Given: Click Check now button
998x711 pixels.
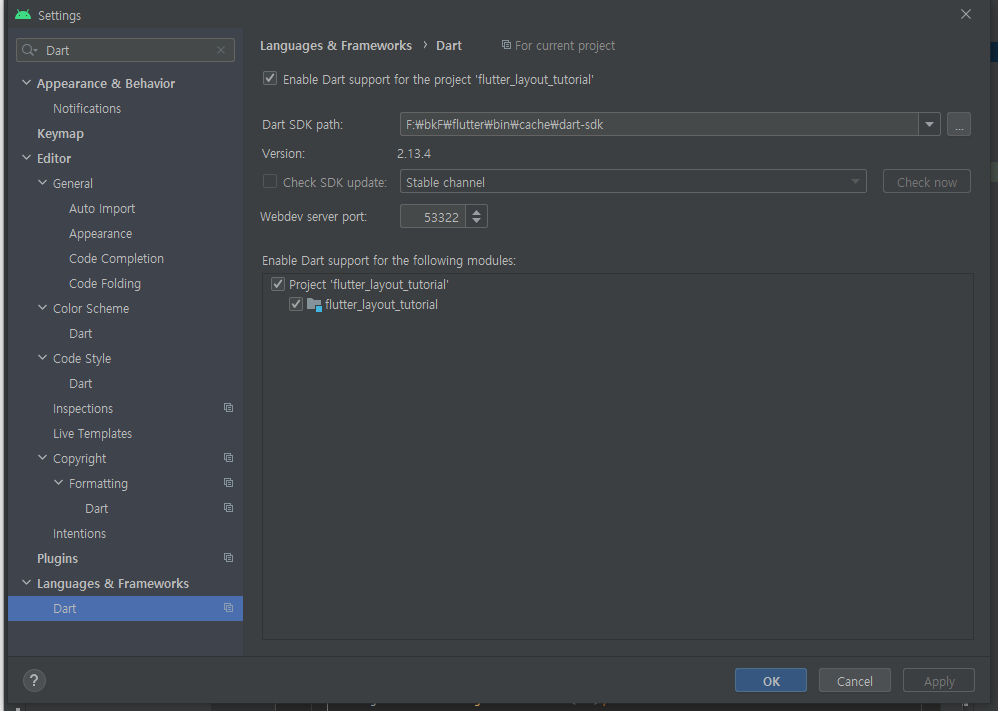Looking at the screenshot, I should pos(927,181).
